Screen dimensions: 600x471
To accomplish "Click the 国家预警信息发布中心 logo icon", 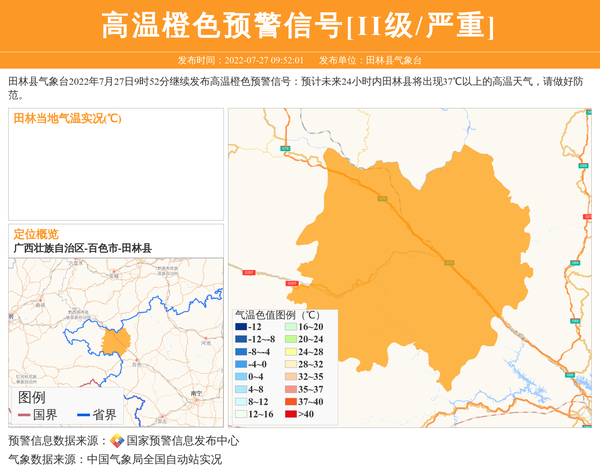I will 117,441.
